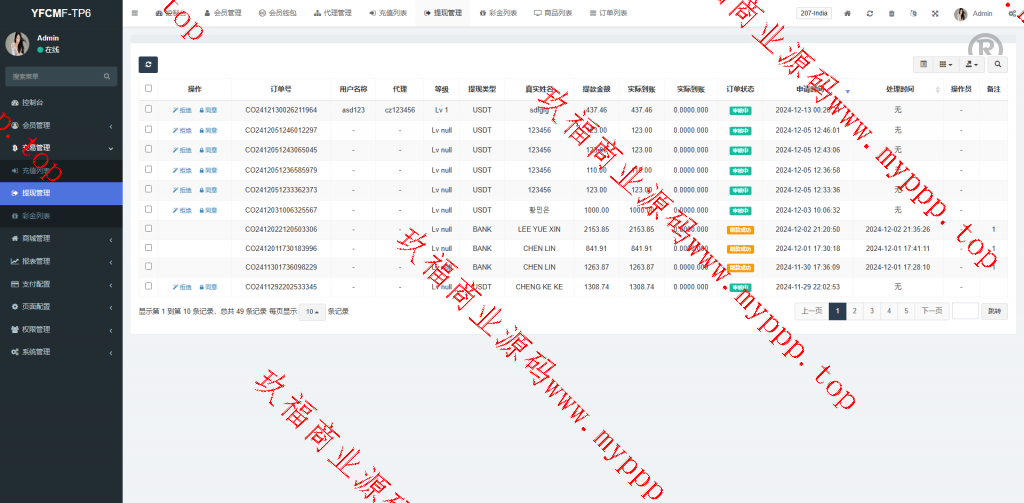Toggle the sidebar hamburger menu icon
1024x503 pixels.
coord(135,13)
